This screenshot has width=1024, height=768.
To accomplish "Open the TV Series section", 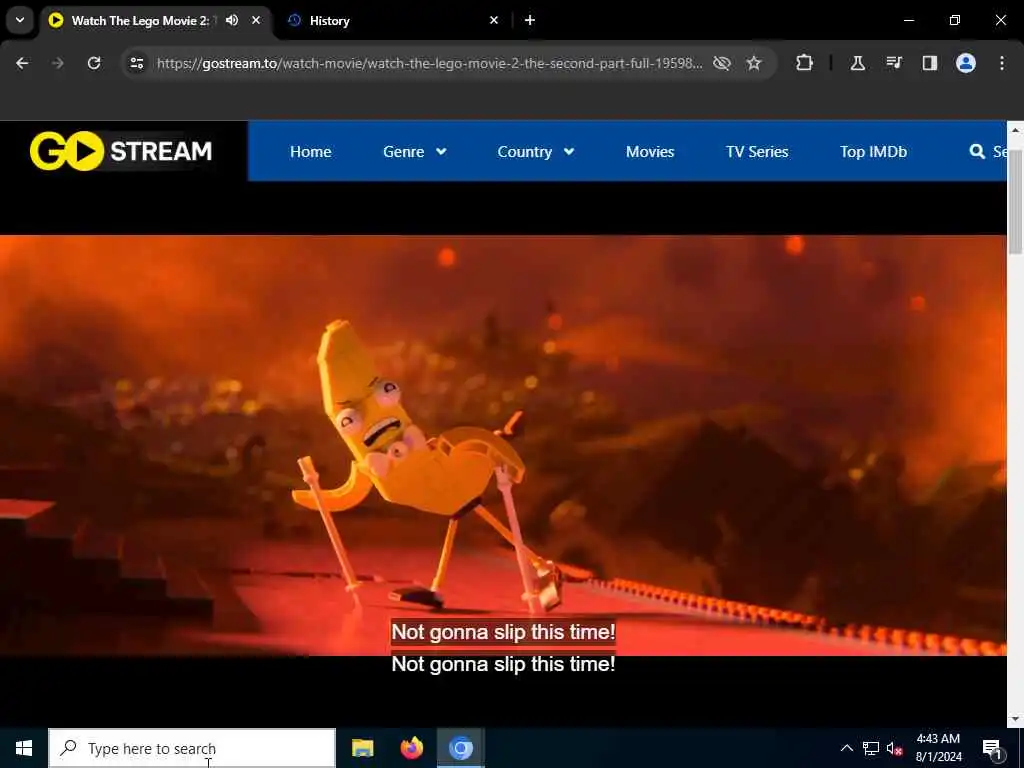I will 757,152.
